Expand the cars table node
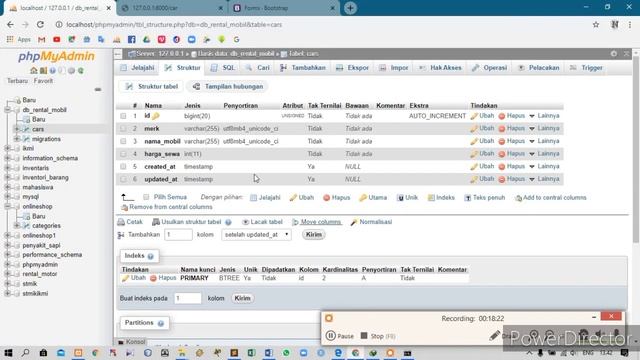This screenshot has width=640, height=360. click(x=17, y=129)
